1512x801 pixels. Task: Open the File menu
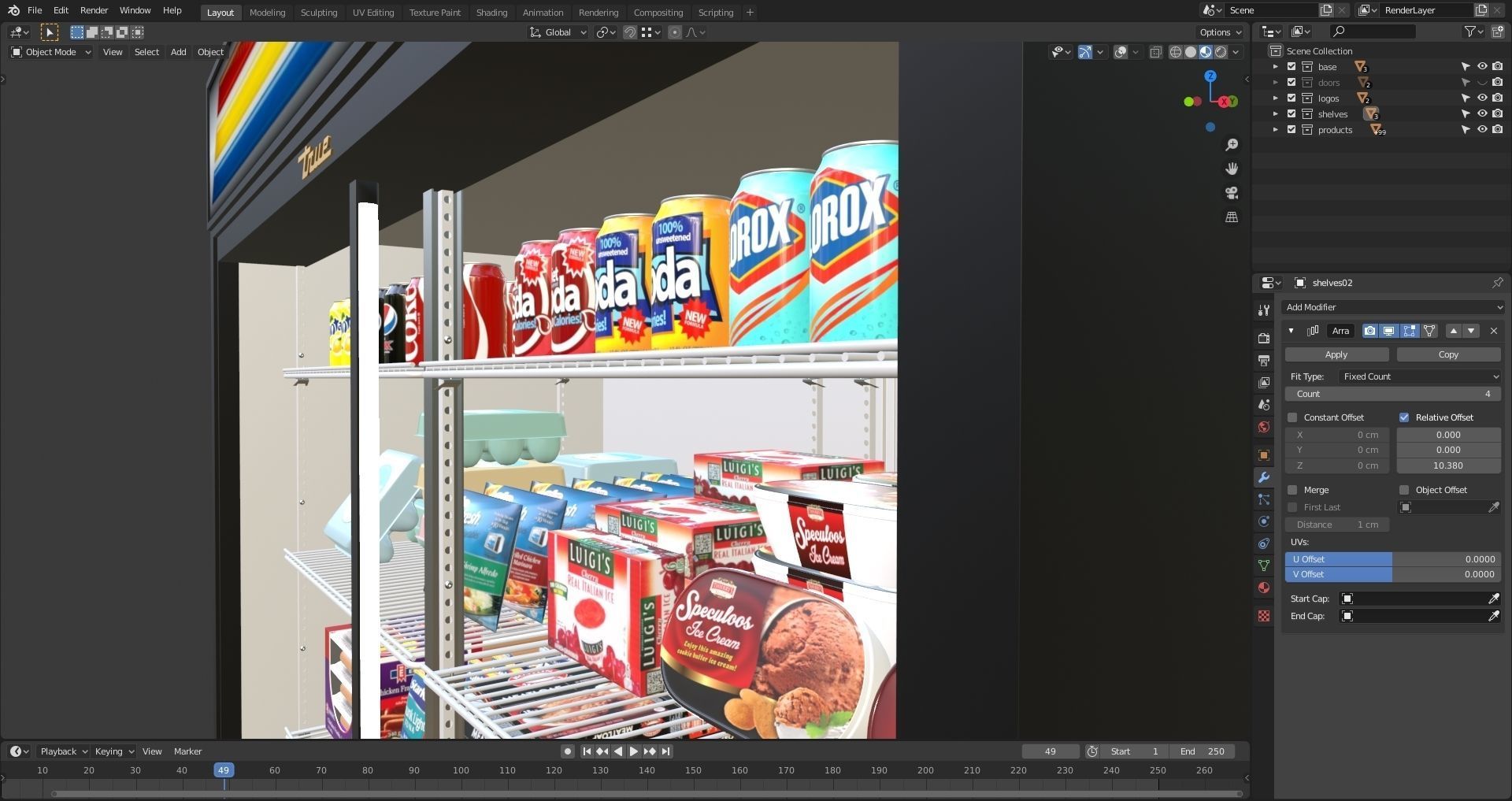[x=35, y=10]
